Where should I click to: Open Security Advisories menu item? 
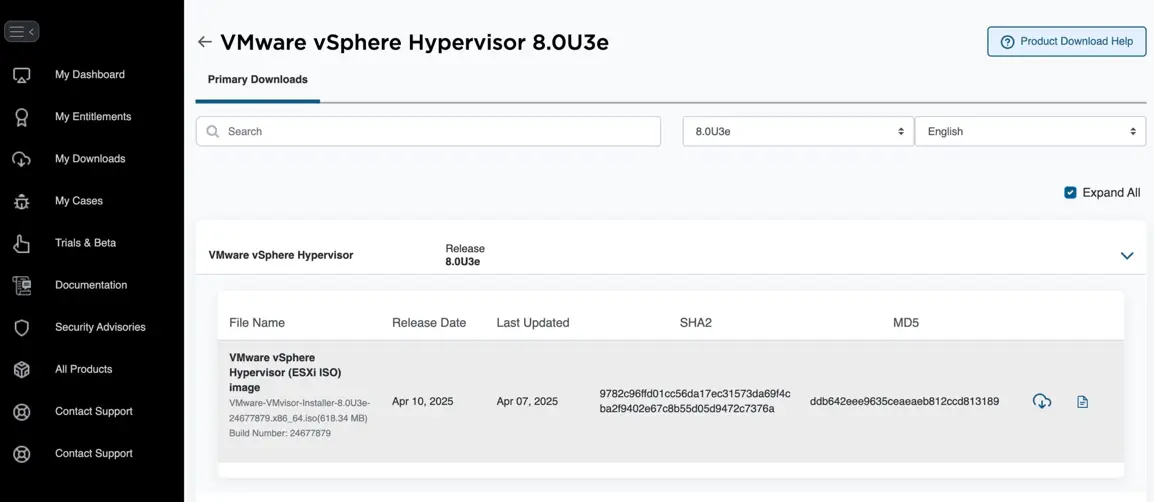(100, 327)
